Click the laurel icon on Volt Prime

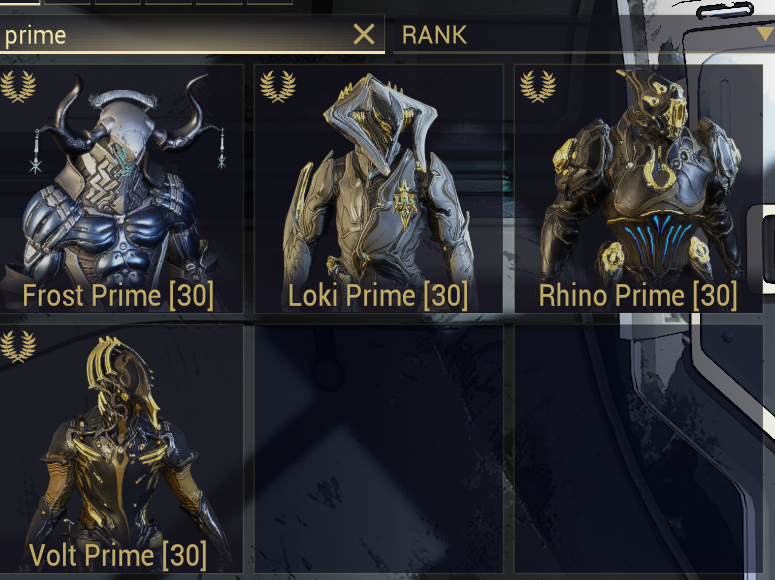18,347
